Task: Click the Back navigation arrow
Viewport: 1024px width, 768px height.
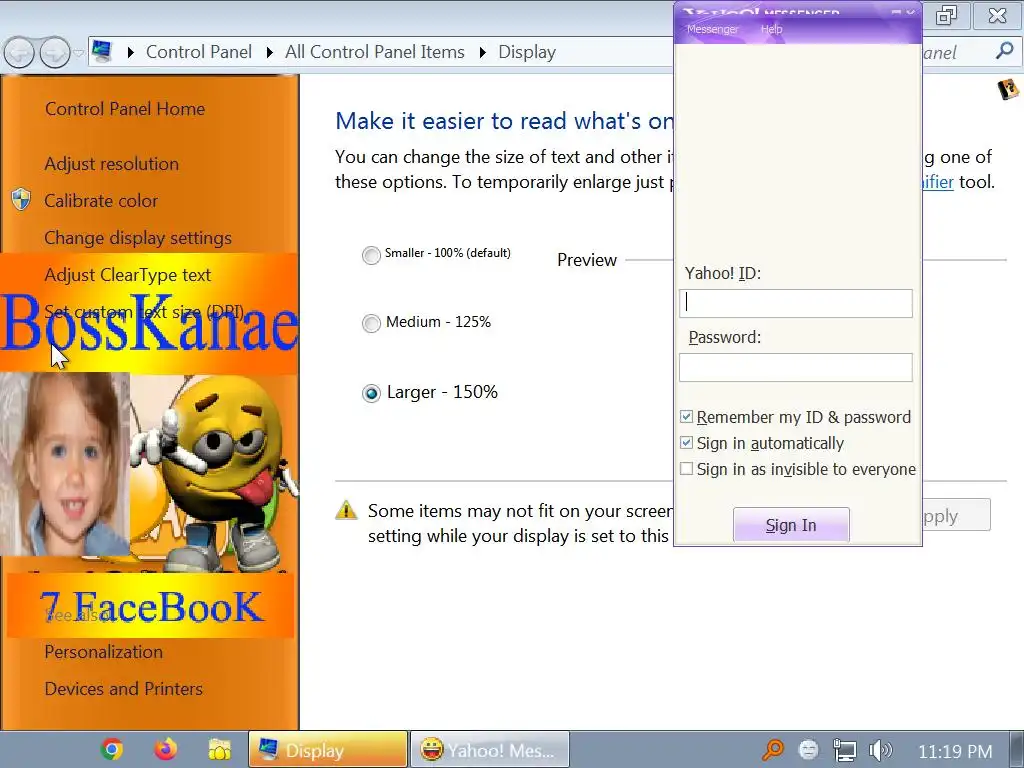Action: 20,52
